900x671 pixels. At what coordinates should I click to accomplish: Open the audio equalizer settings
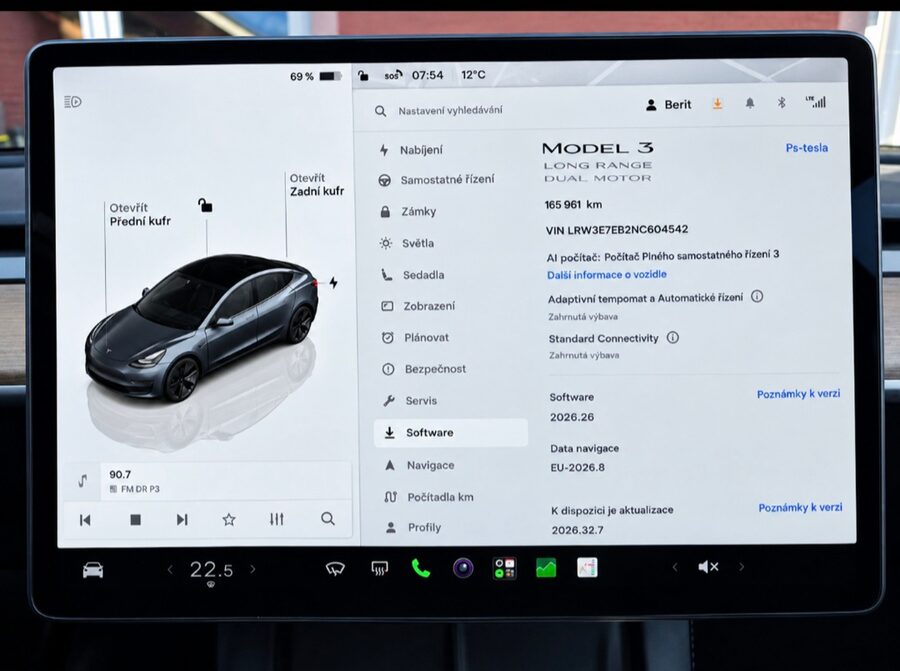coord(277,519)
